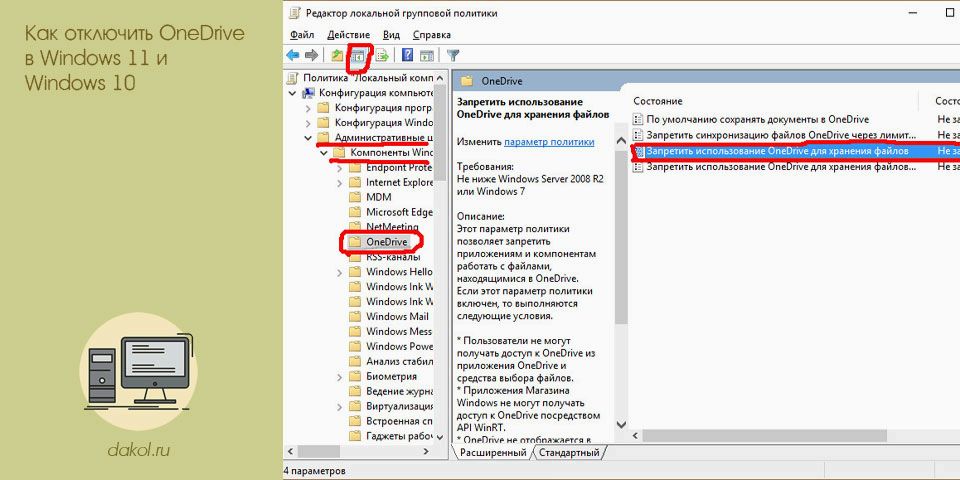Screen dimensions: 960x480
Task: Click the Back arrow toolbar icon
Action: [x=293, y=55]
